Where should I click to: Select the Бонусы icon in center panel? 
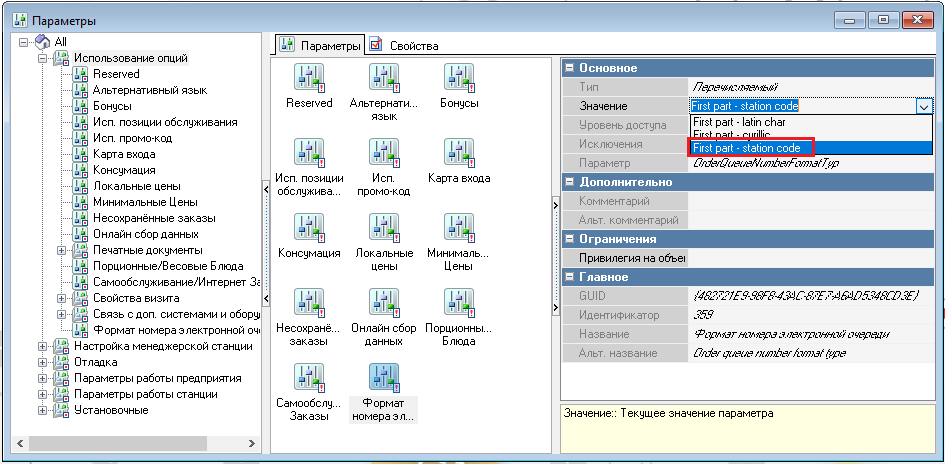click(458, 79)
